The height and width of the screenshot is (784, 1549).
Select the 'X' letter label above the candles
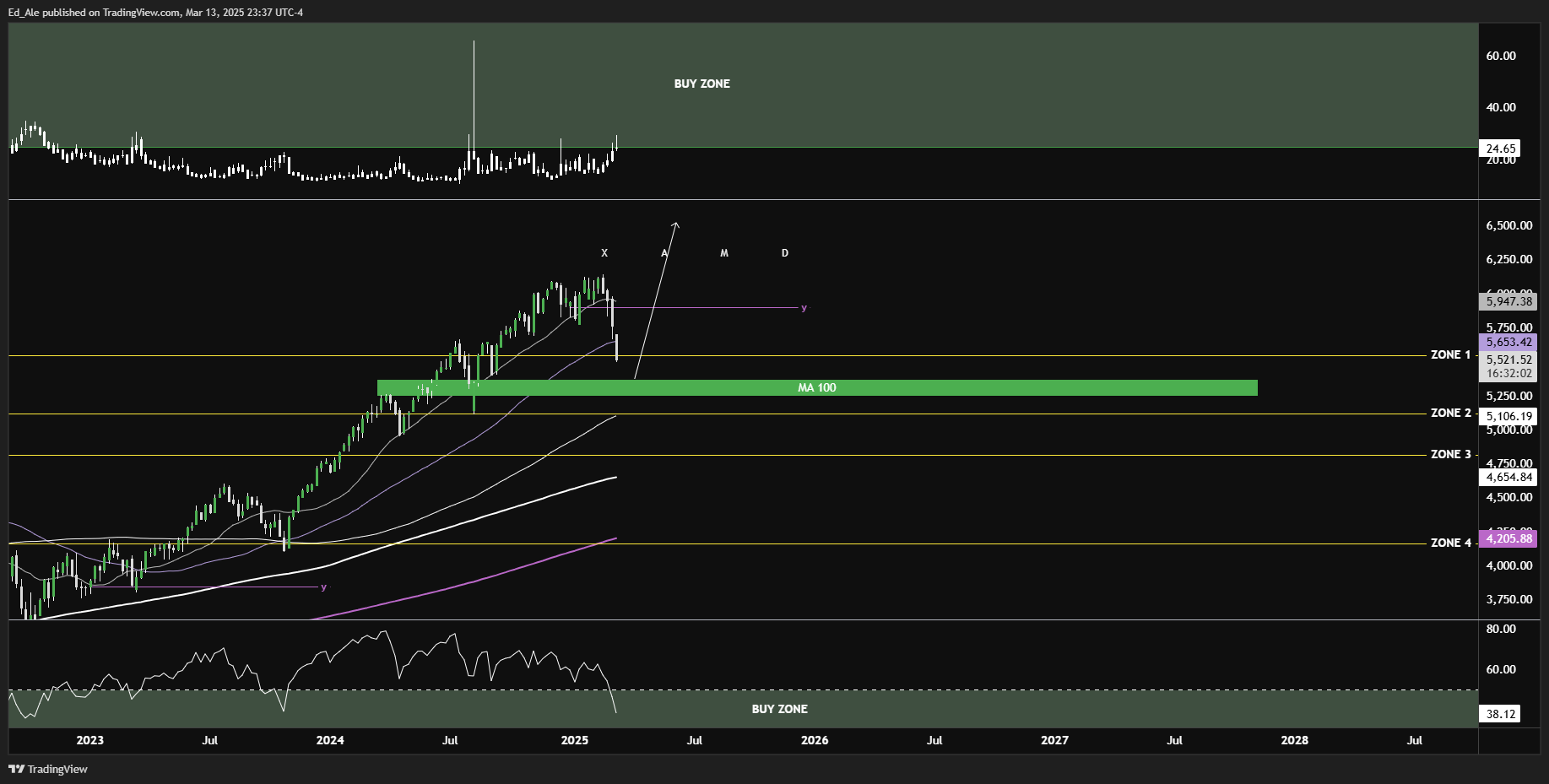pyautogui.click(x=604, y=253)
